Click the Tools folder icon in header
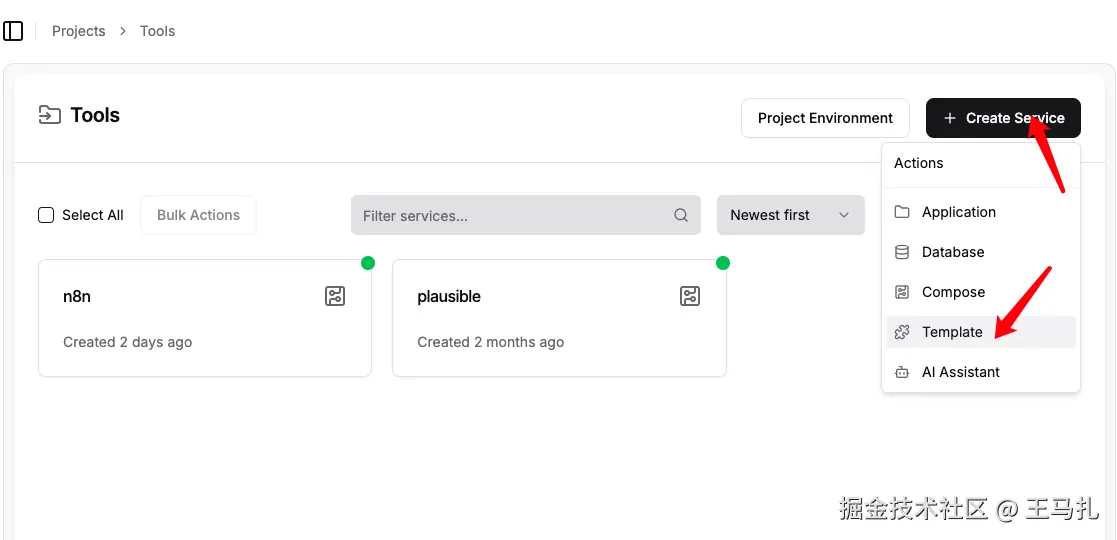 point(49,115)
